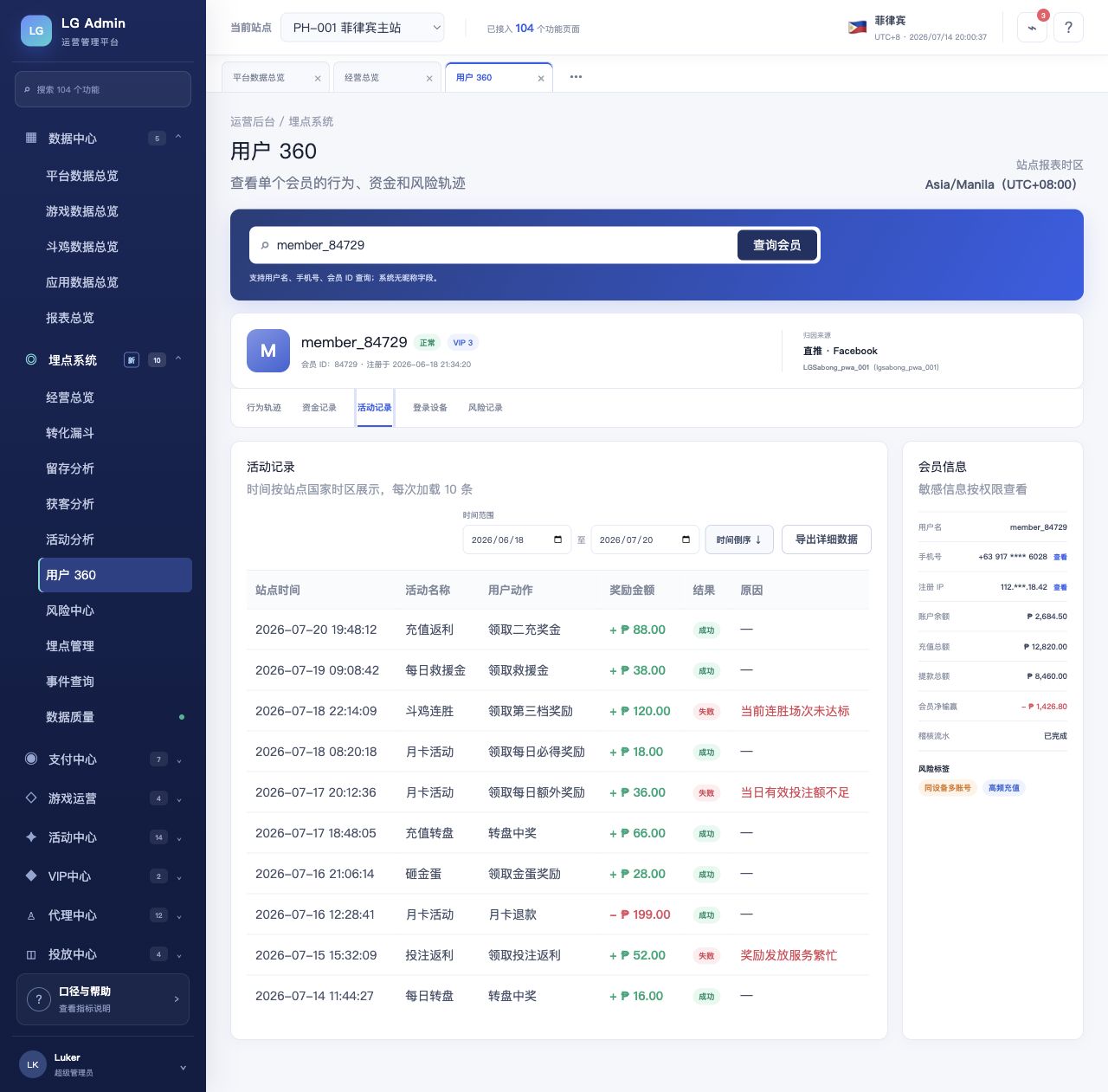The image size is (1108, 1092).
Task: Open the Luker account menu chevron
Action: (x=183, y=1068)
